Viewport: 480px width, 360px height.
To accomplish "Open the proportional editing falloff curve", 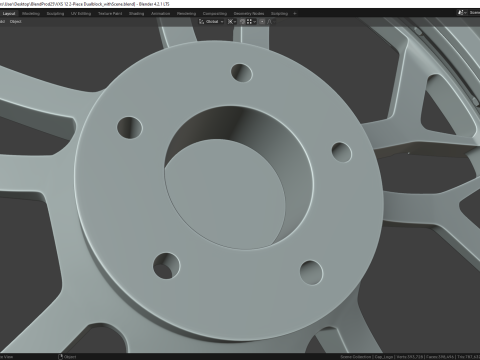I will 270,22.
